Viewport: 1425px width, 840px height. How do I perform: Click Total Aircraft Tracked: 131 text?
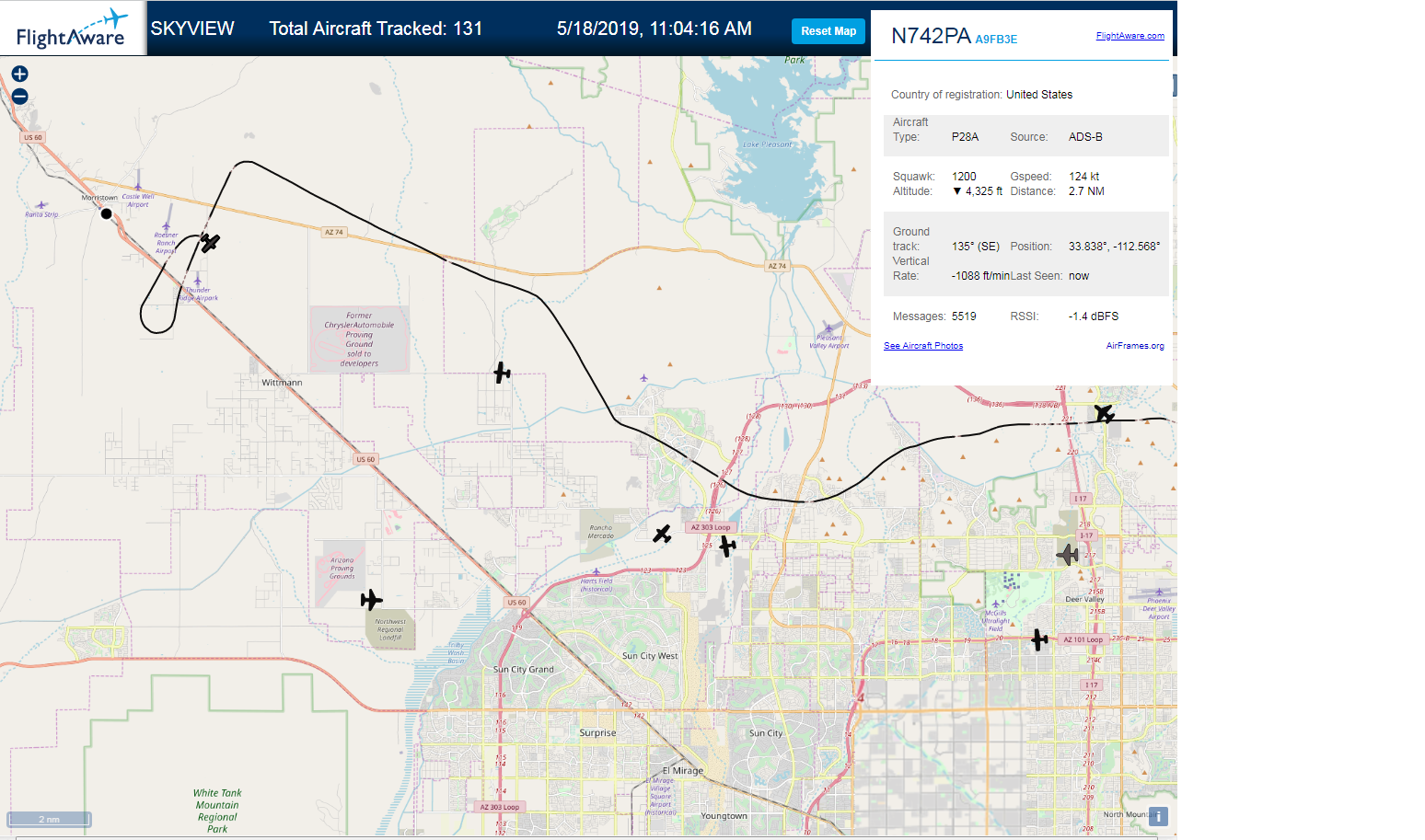[x=376, y=29]
